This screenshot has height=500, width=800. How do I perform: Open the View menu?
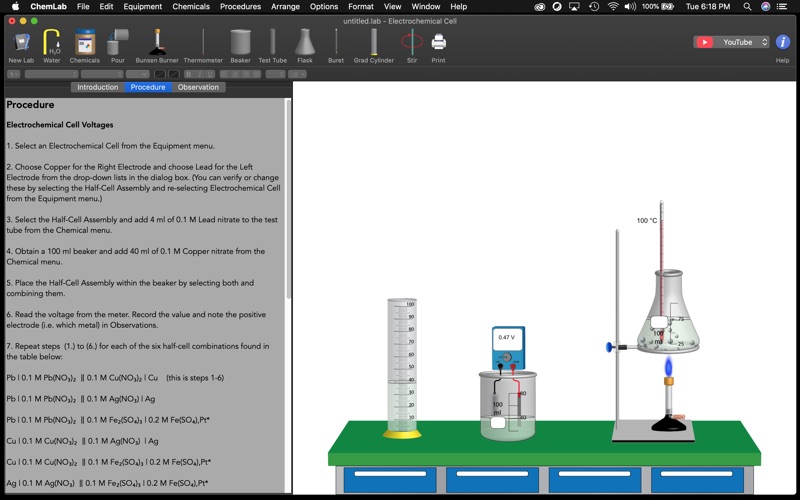pos(392,7)
